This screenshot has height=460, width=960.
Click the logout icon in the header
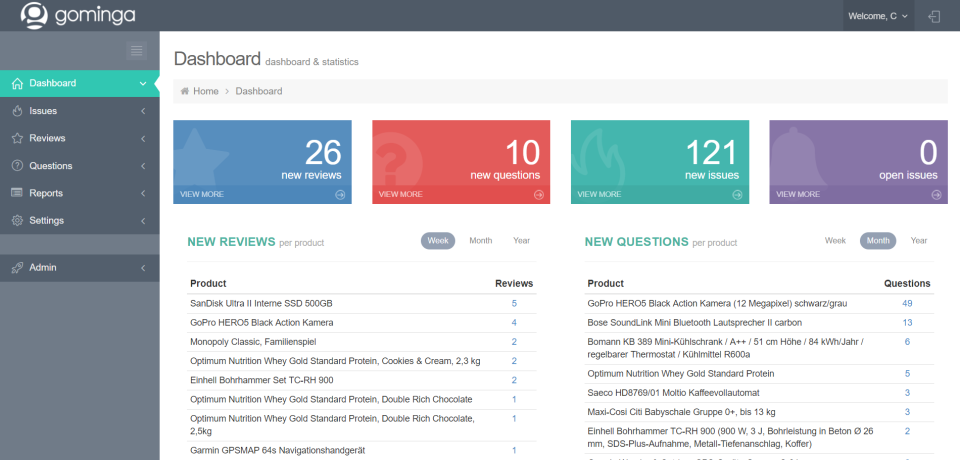tap(934, 17)
